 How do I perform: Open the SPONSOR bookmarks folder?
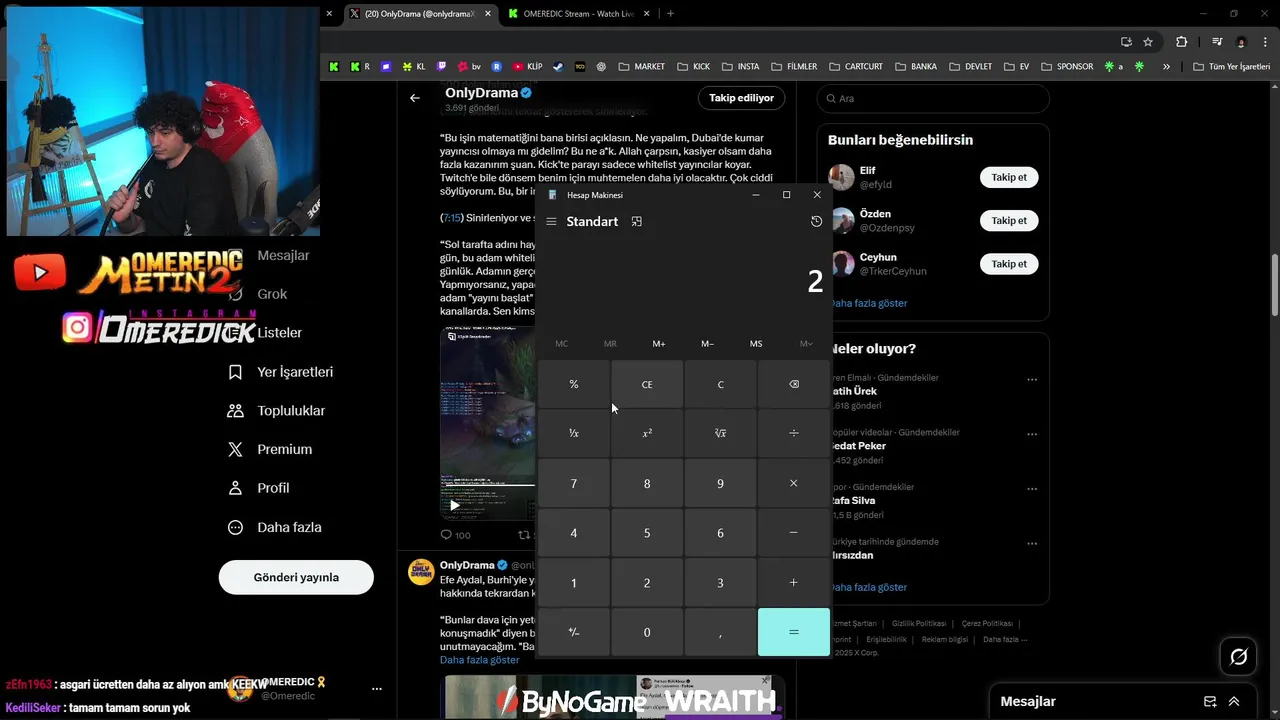[1067, 67]
